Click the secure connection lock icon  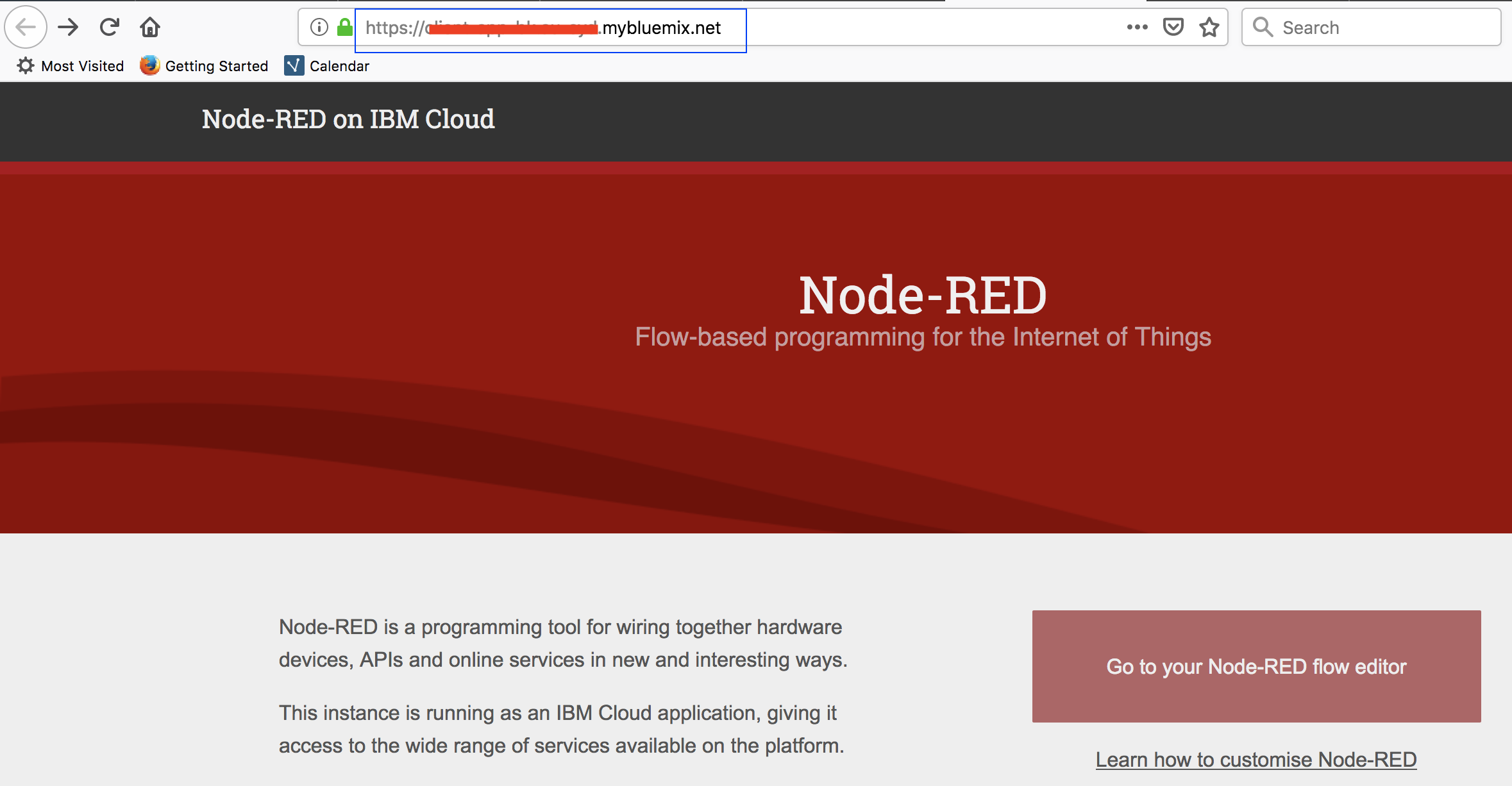pos(348,28)
